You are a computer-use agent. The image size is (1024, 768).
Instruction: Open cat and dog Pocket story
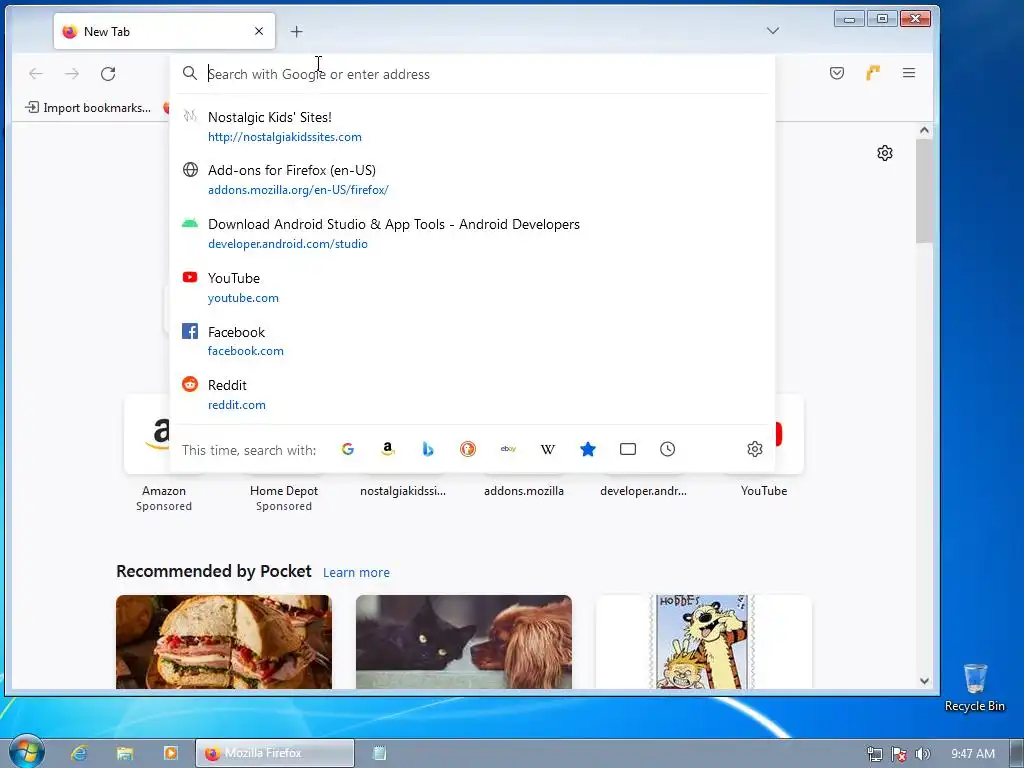tap(464, 642)
